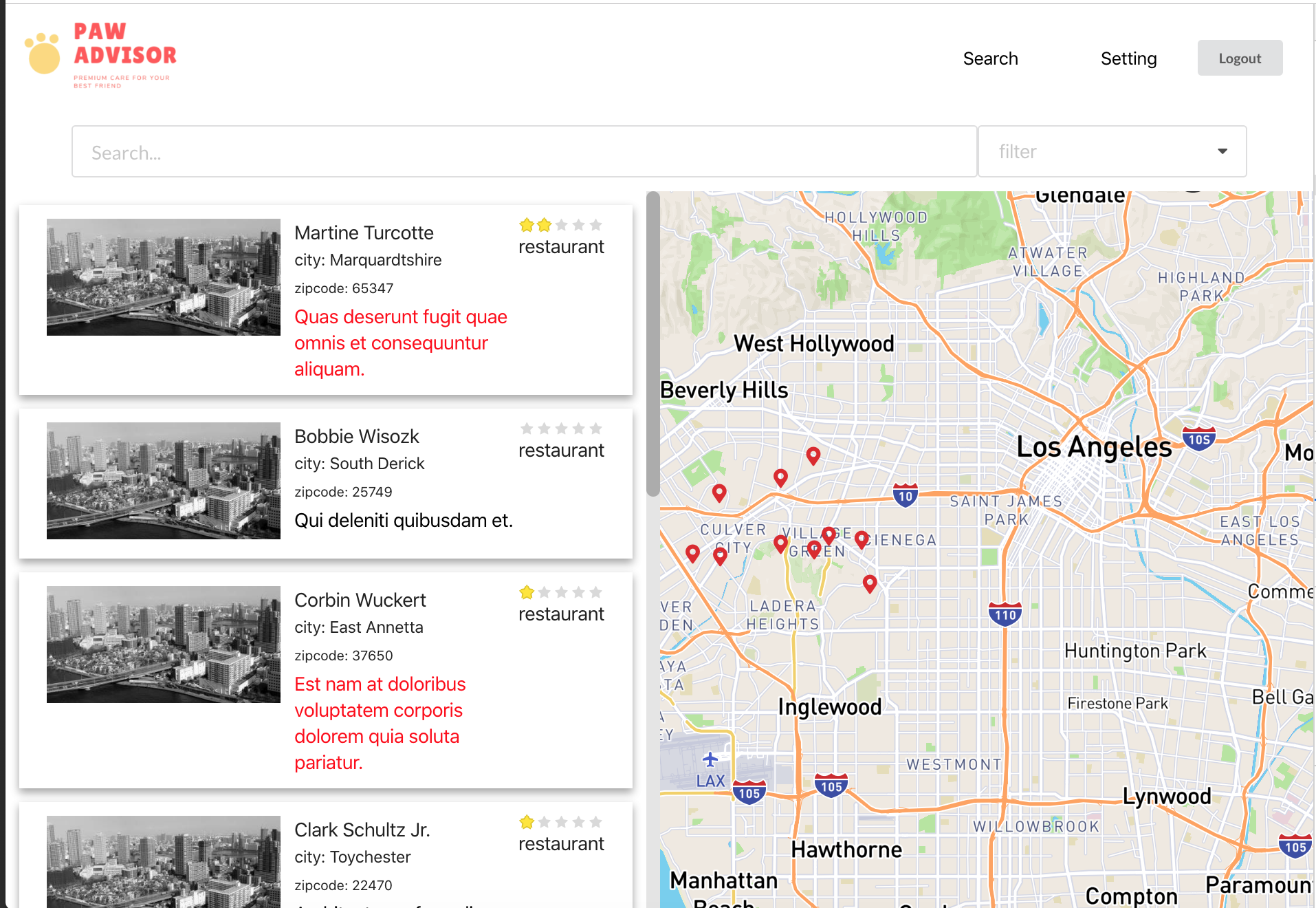This screenshot has width=1316, height=908.
Task: Click the Interstate 10 shield on map
Action: pos(906,495)
